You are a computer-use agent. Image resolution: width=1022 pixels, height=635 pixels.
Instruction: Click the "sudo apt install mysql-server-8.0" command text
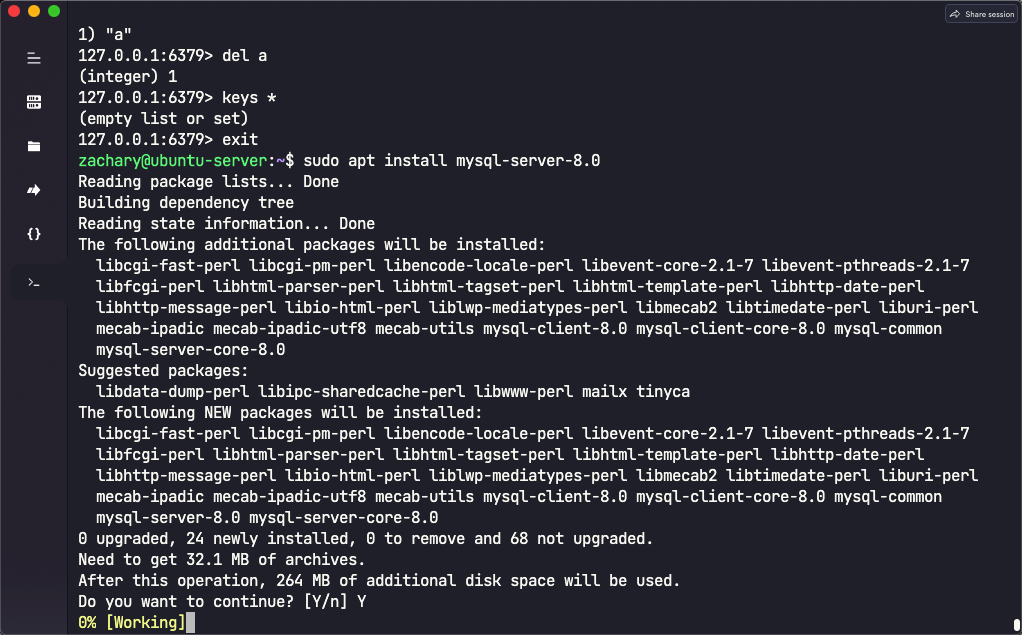451,160
